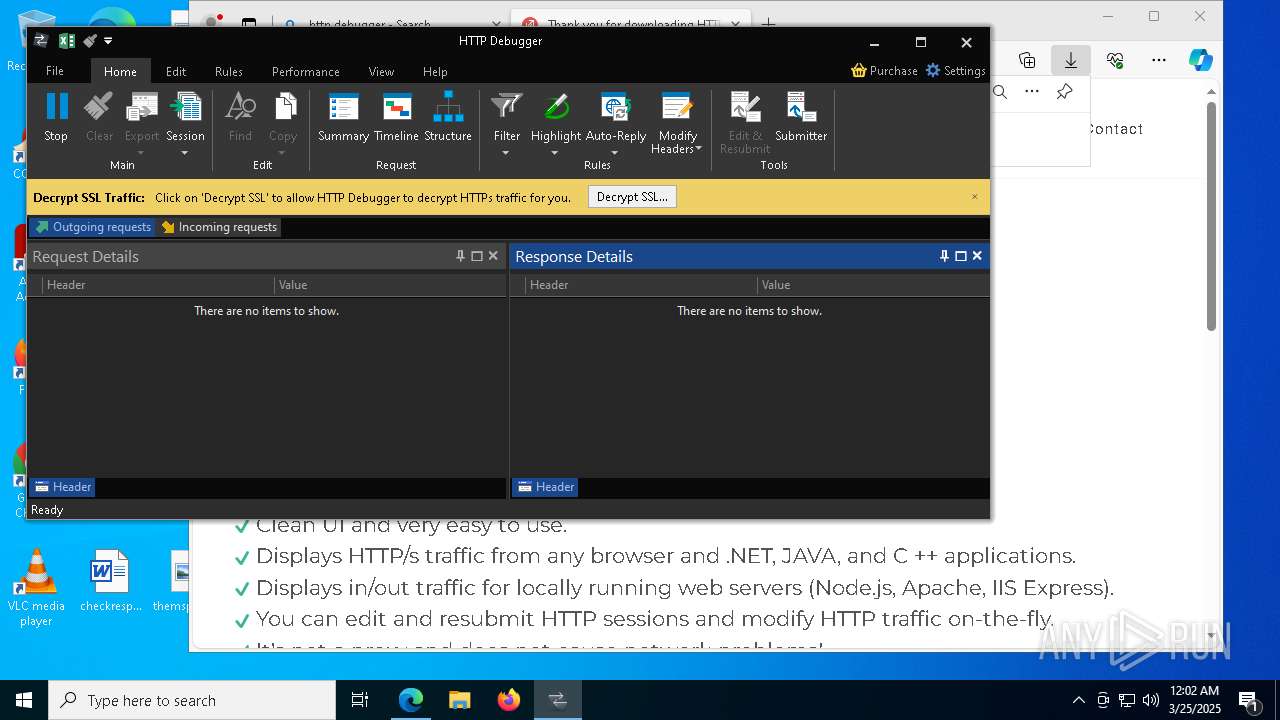Click the browser vertical scrollbar
This screenshot has width=1280, height=720.
(1211, 215)
